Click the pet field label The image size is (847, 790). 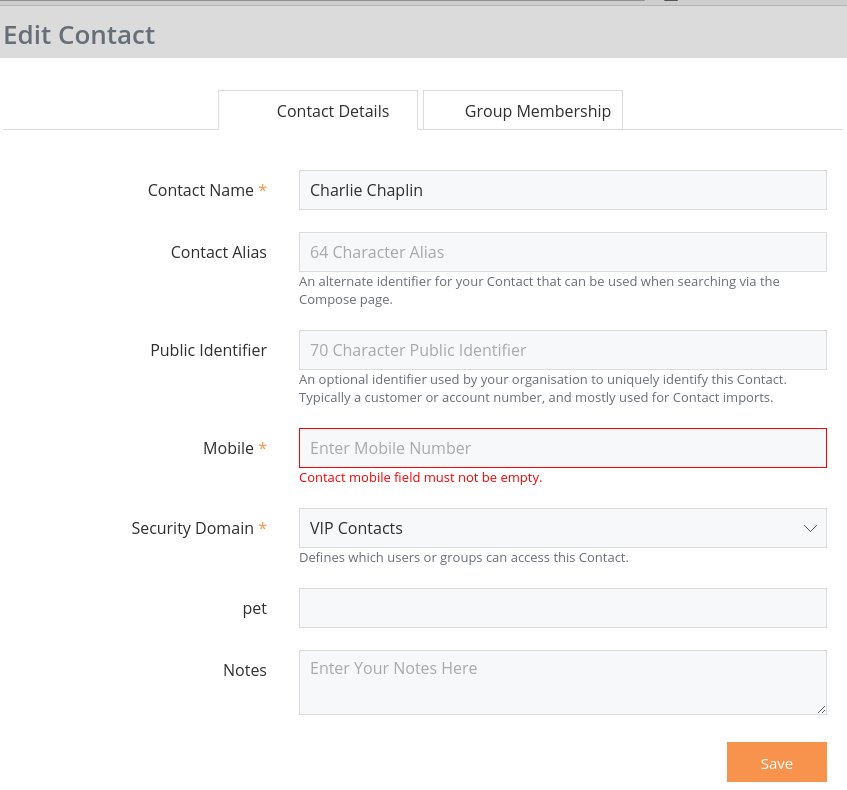(255, 609)
